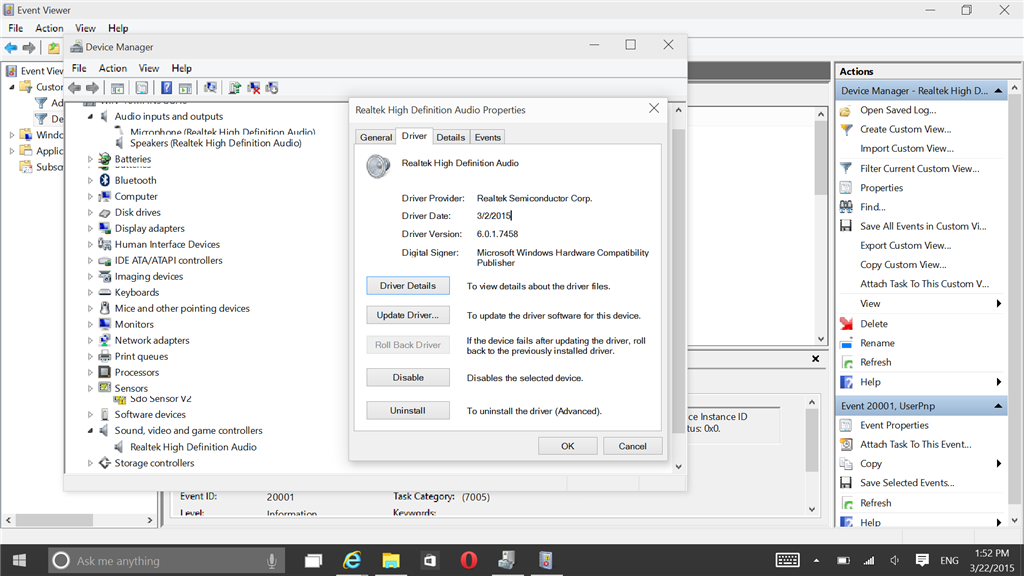Image resolution: width=1024 pixels, height=576 pixels.
Task: Open Properties sheet icon in Device Manager toolbar
Action: point(142,88)
